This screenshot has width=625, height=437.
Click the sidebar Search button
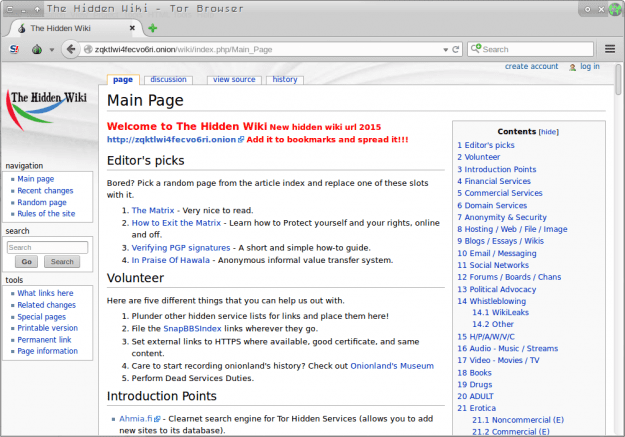coord(61,261)
